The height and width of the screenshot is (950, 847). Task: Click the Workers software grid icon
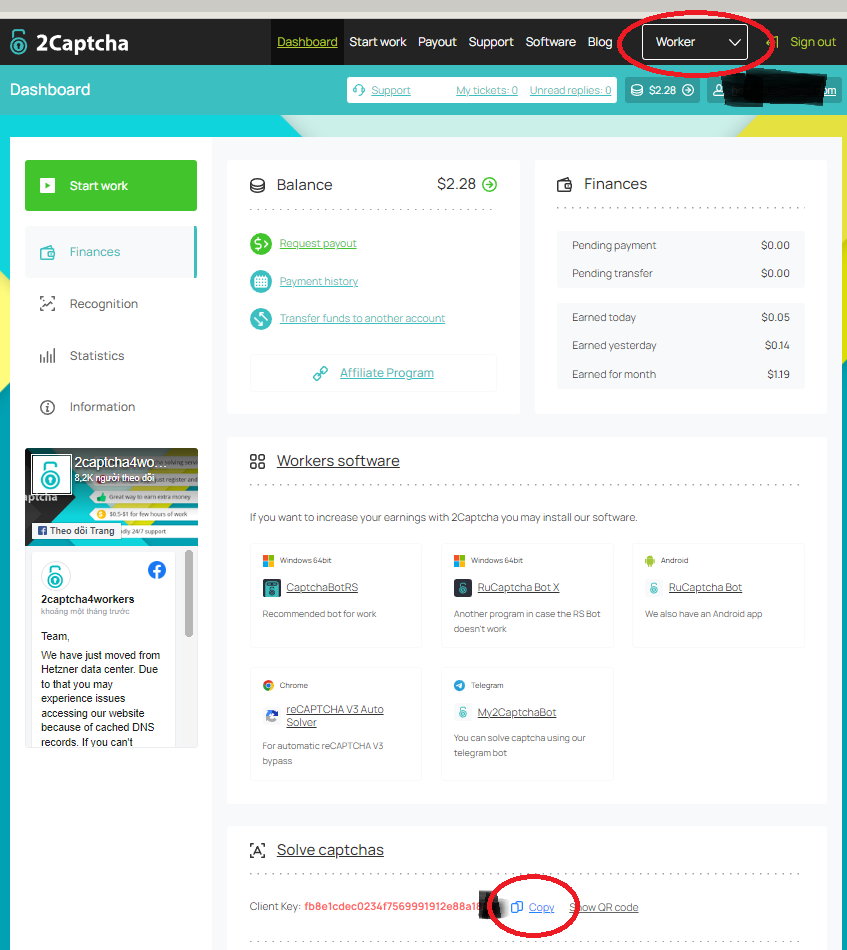257,462
